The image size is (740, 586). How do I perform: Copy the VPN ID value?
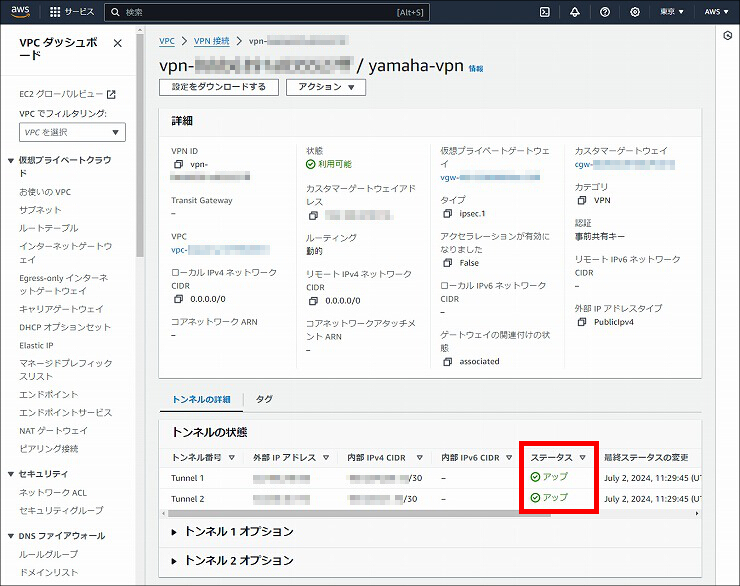click(178, 164)
